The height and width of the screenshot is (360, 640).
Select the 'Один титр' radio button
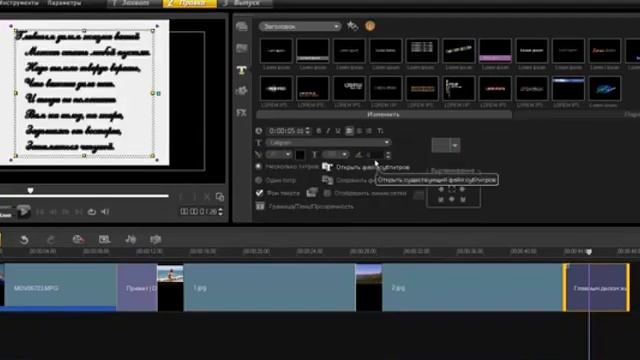(258, 180)
